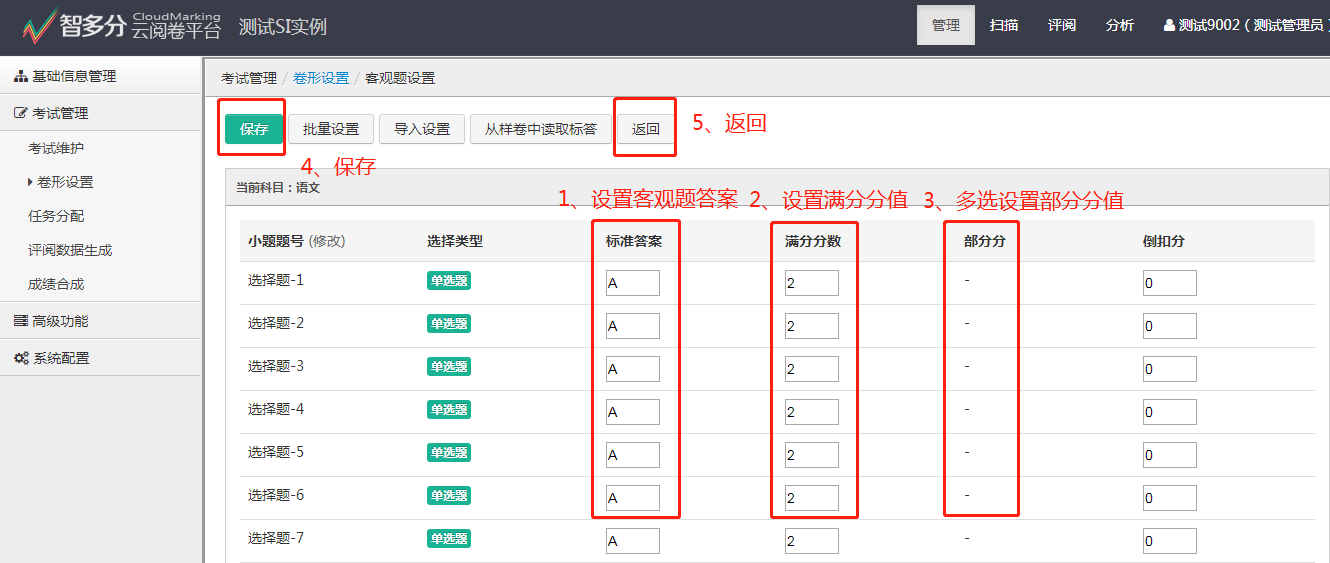Click the 测试SI实例 title
The image size is (1330, 563).
(283, 27)
